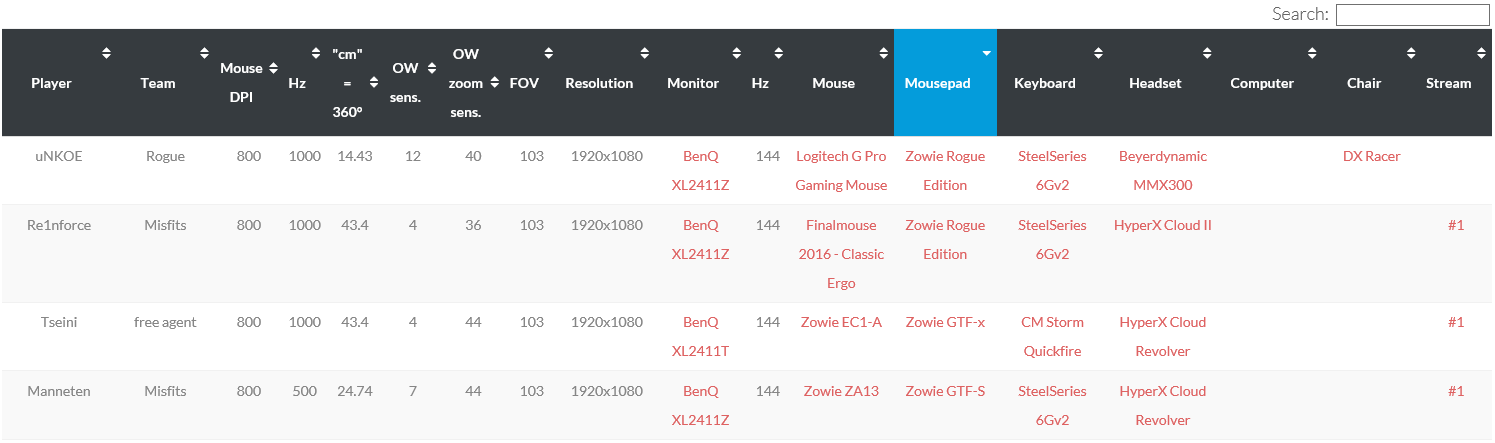Select player name Tseini

point(59,322)
